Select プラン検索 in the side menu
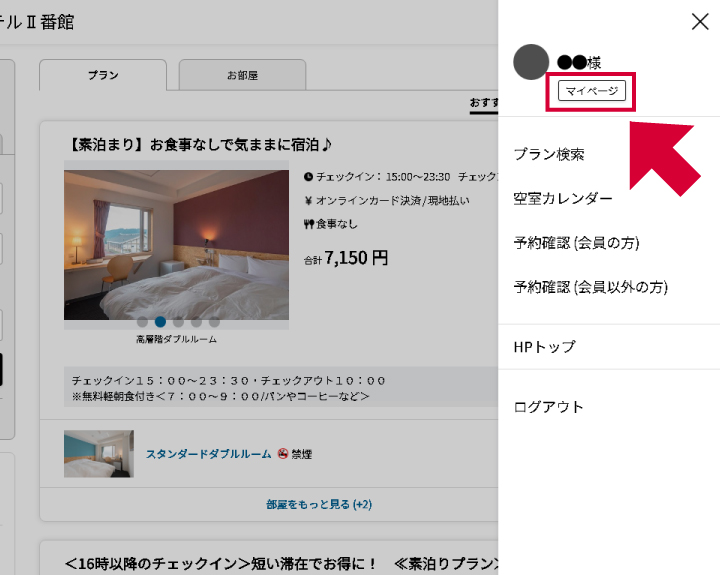Viewport: 720px width, 575px height. point(548,154)
